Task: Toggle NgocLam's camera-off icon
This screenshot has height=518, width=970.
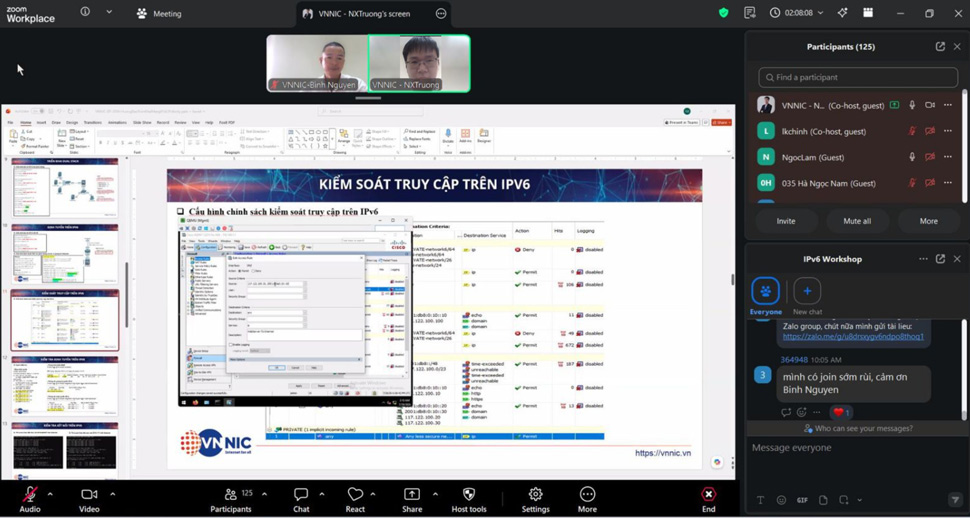Action: (930, 157)
